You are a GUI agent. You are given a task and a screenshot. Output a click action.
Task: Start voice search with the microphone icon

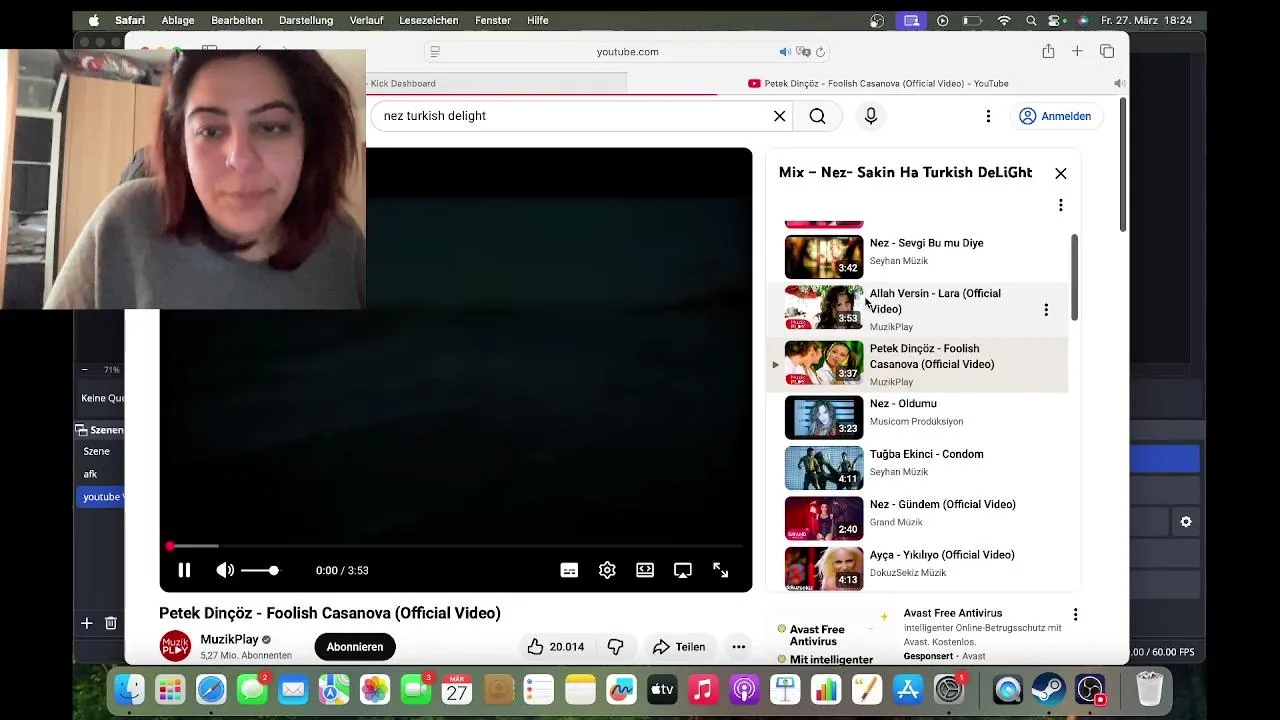click(x=871, y=116)
